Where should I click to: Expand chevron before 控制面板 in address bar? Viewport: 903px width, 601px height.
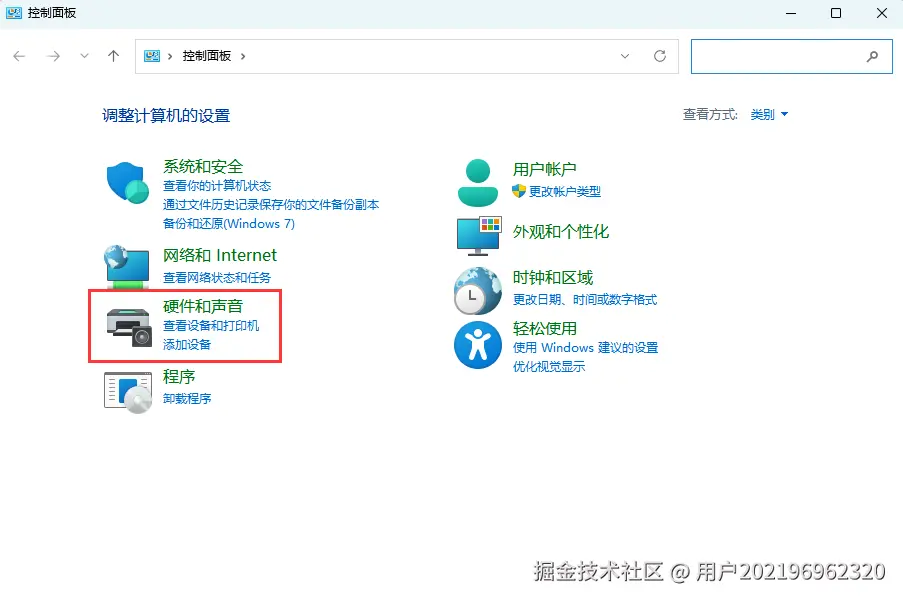[x=170, y=56]
